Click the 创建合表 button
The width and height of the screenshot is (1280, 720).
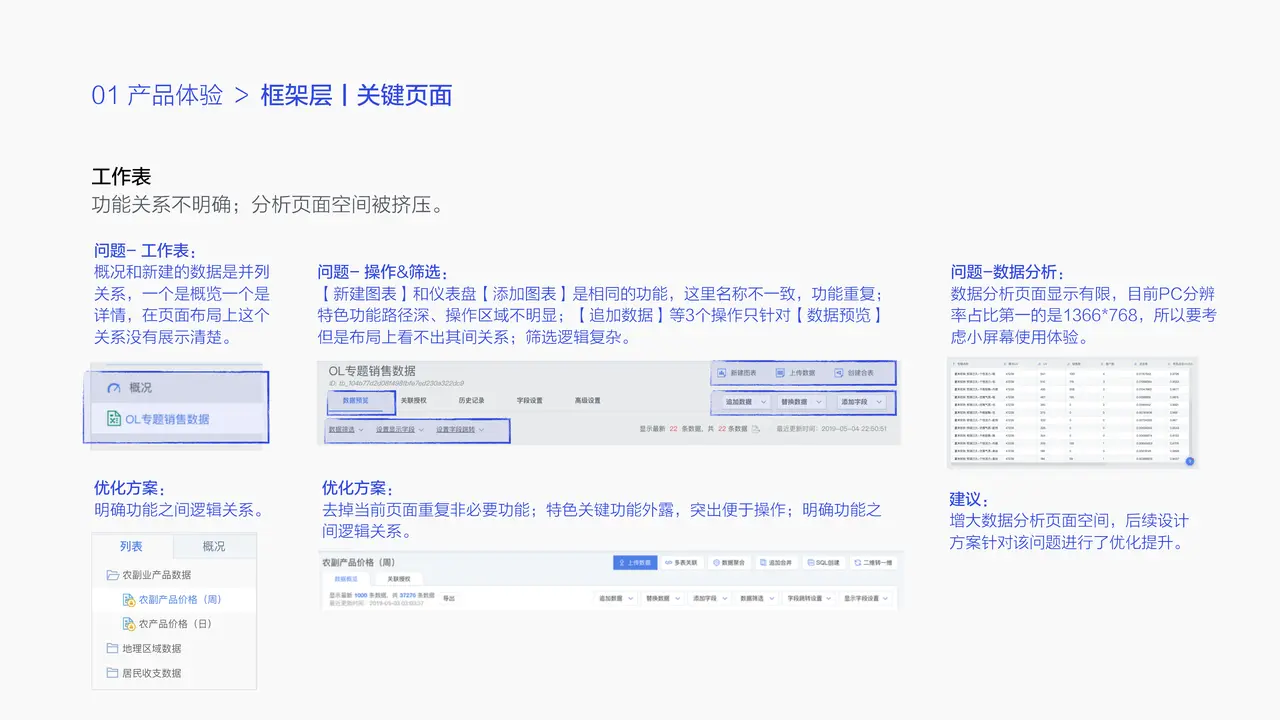click(853, 372)
